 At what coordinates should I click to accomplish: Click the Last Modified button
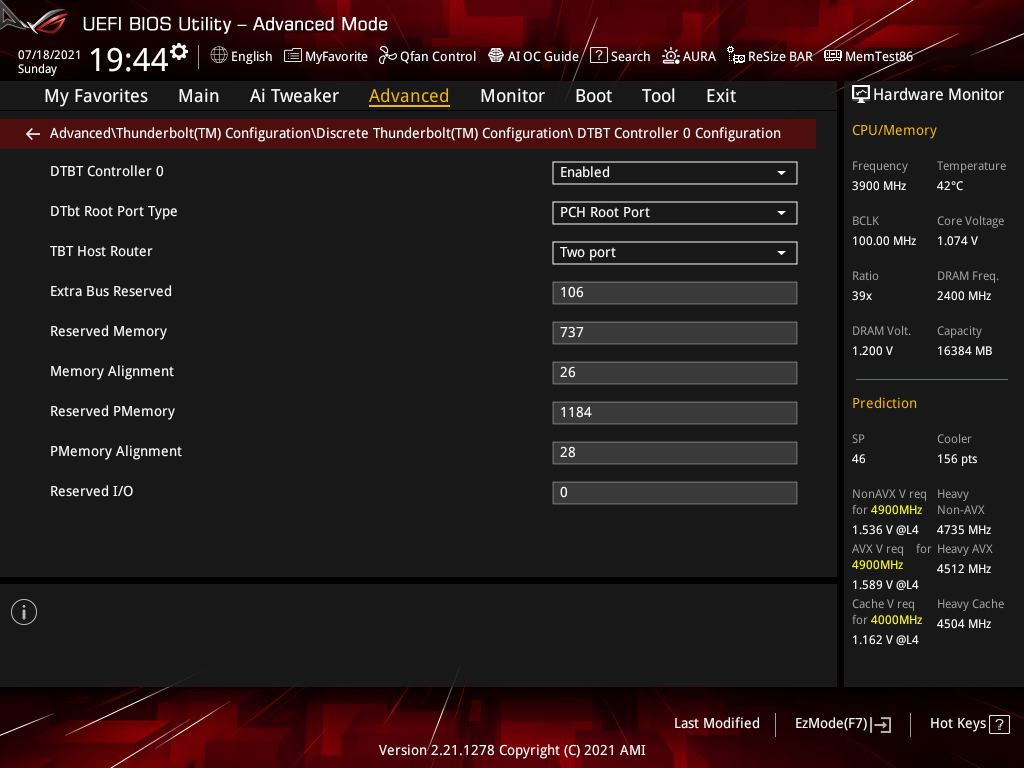[x=716, y=723]
